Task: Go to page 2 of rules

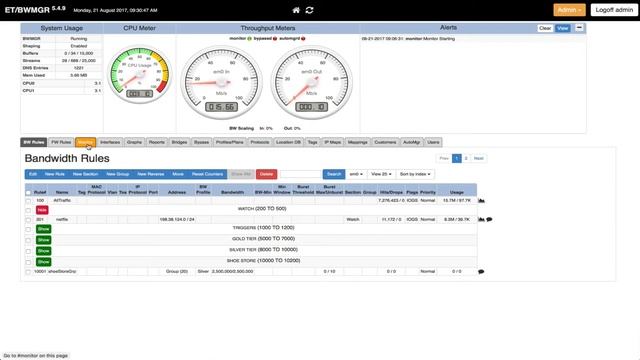Action: pos(466,158)
